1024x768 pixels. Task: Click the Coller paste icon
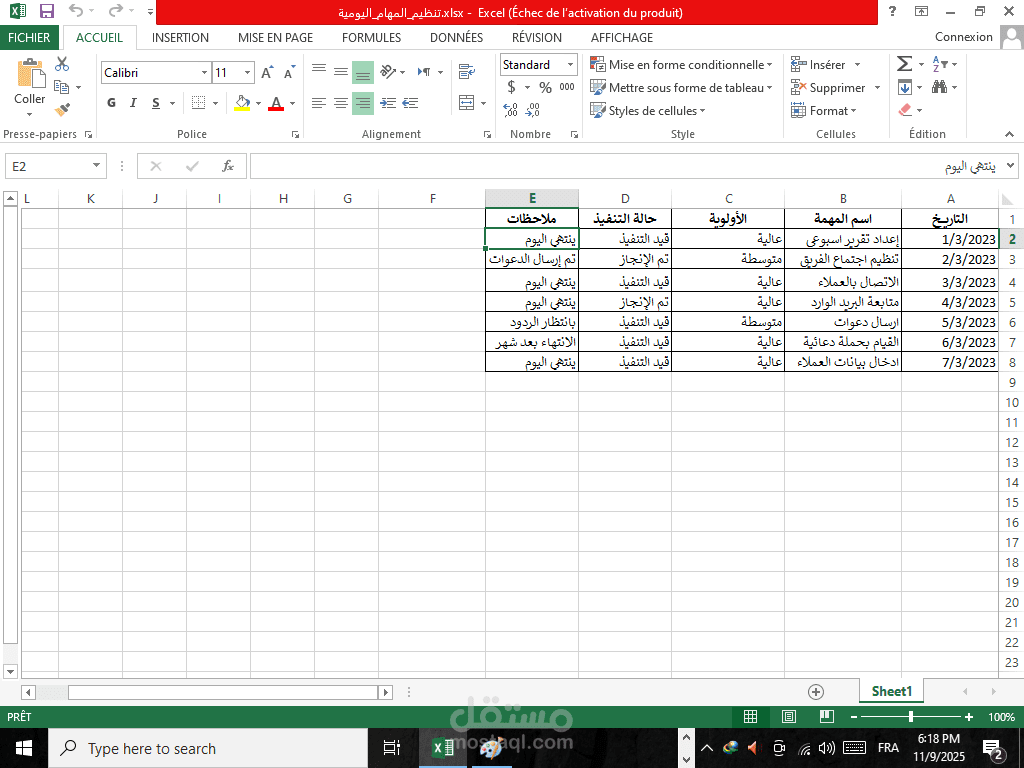[30, 73]
